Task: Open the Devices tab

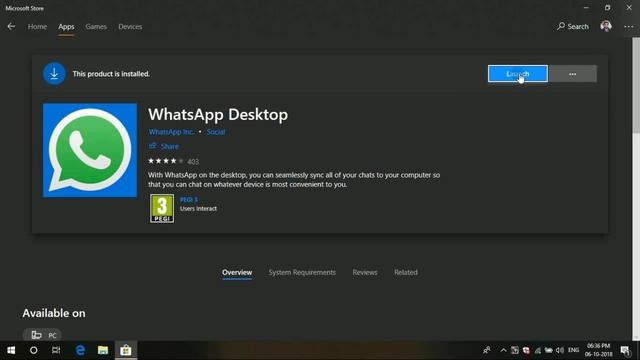Action: pos(130,27)
